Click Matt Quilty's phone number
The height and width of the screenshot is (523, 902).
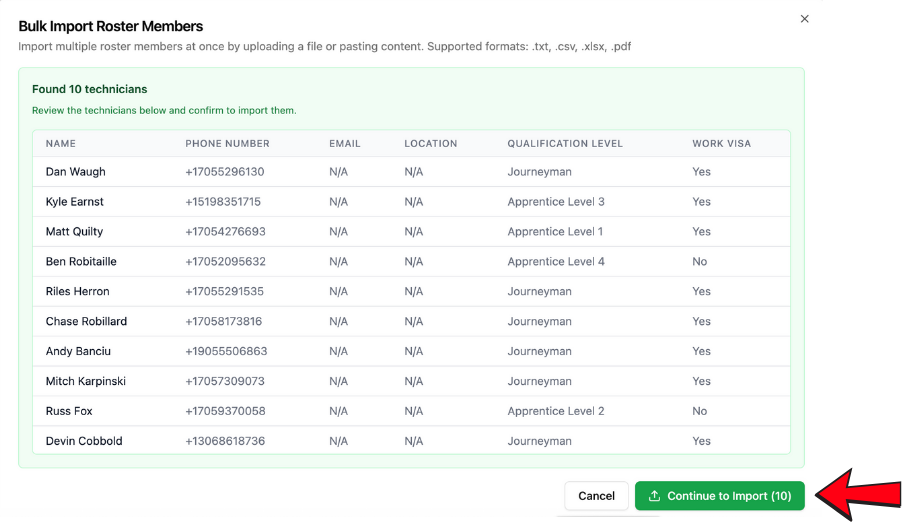[225, 232]
